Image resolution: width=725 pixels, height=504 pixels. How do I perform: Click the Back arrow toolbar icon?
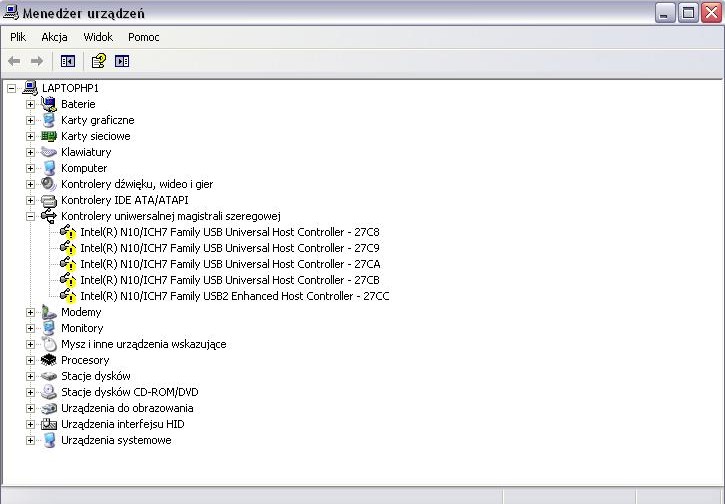click(14, 61)
